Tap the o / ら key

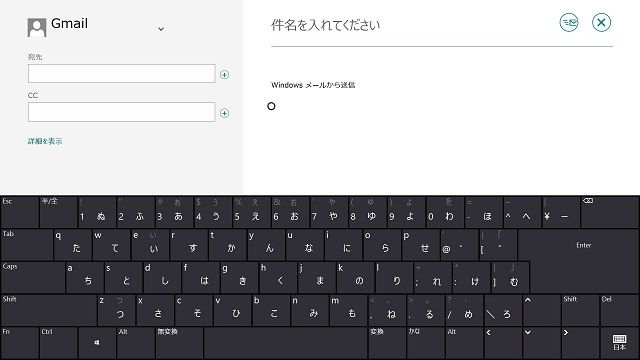pyautogui.click(x=382, y=244)
